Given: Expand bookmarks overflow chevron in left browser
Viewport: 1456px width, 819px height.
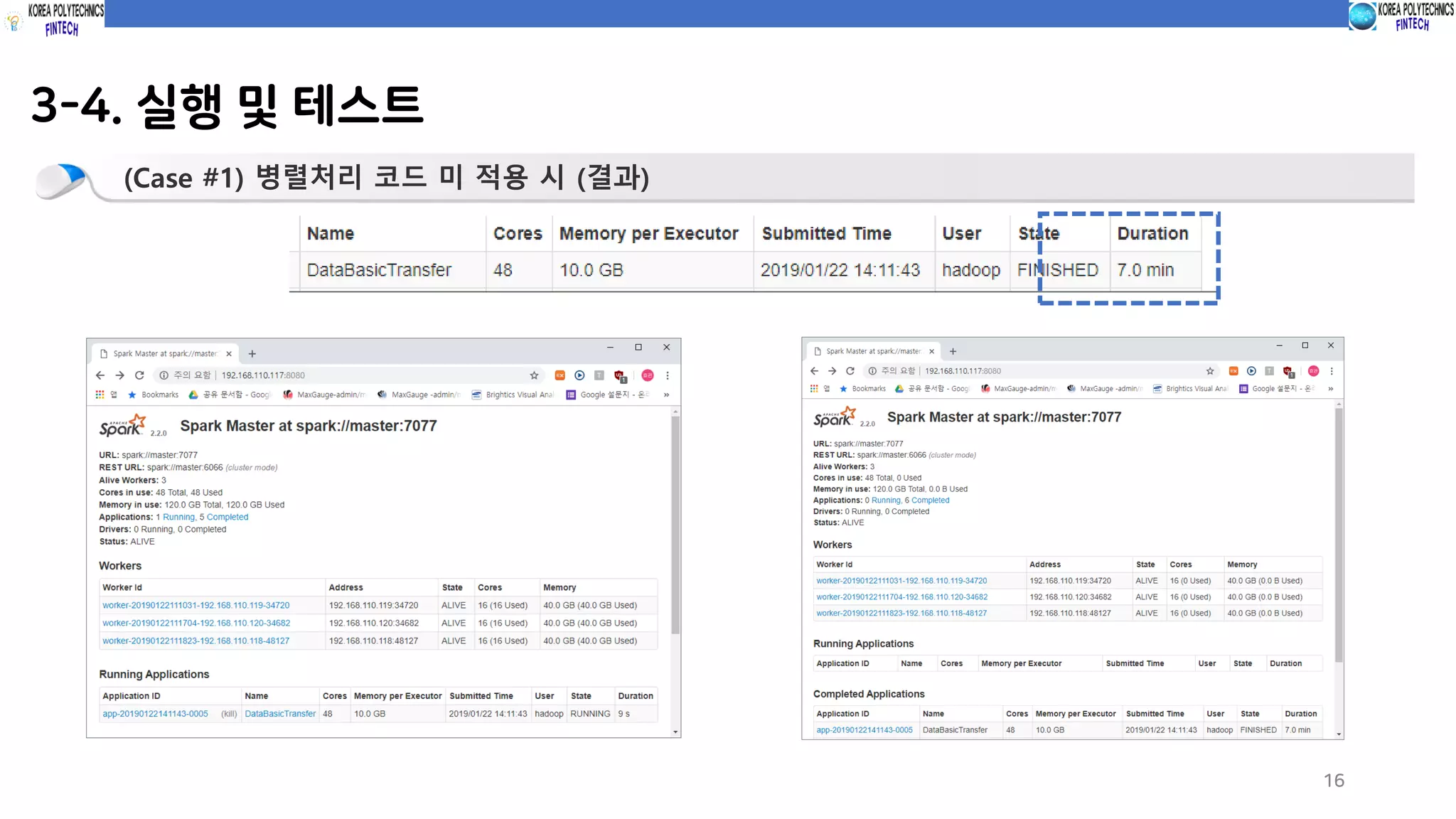Looking at the screenshot, I should coord(666,395).
